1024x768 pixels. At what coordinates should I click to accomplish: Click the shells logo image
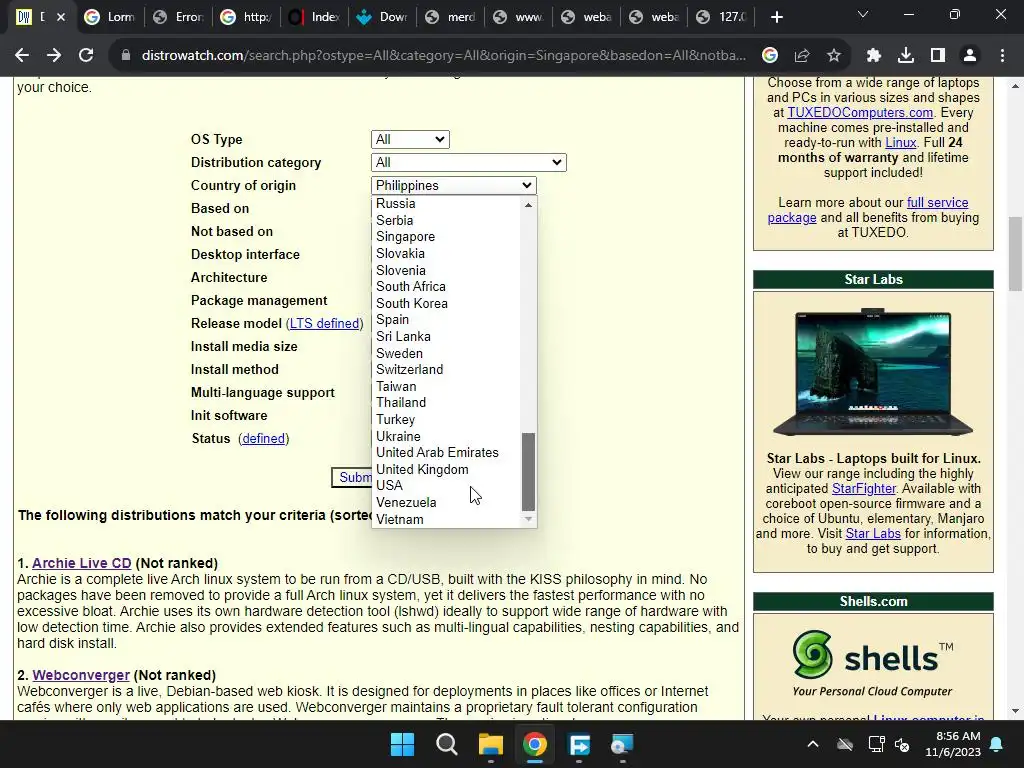tap(873, 663)
